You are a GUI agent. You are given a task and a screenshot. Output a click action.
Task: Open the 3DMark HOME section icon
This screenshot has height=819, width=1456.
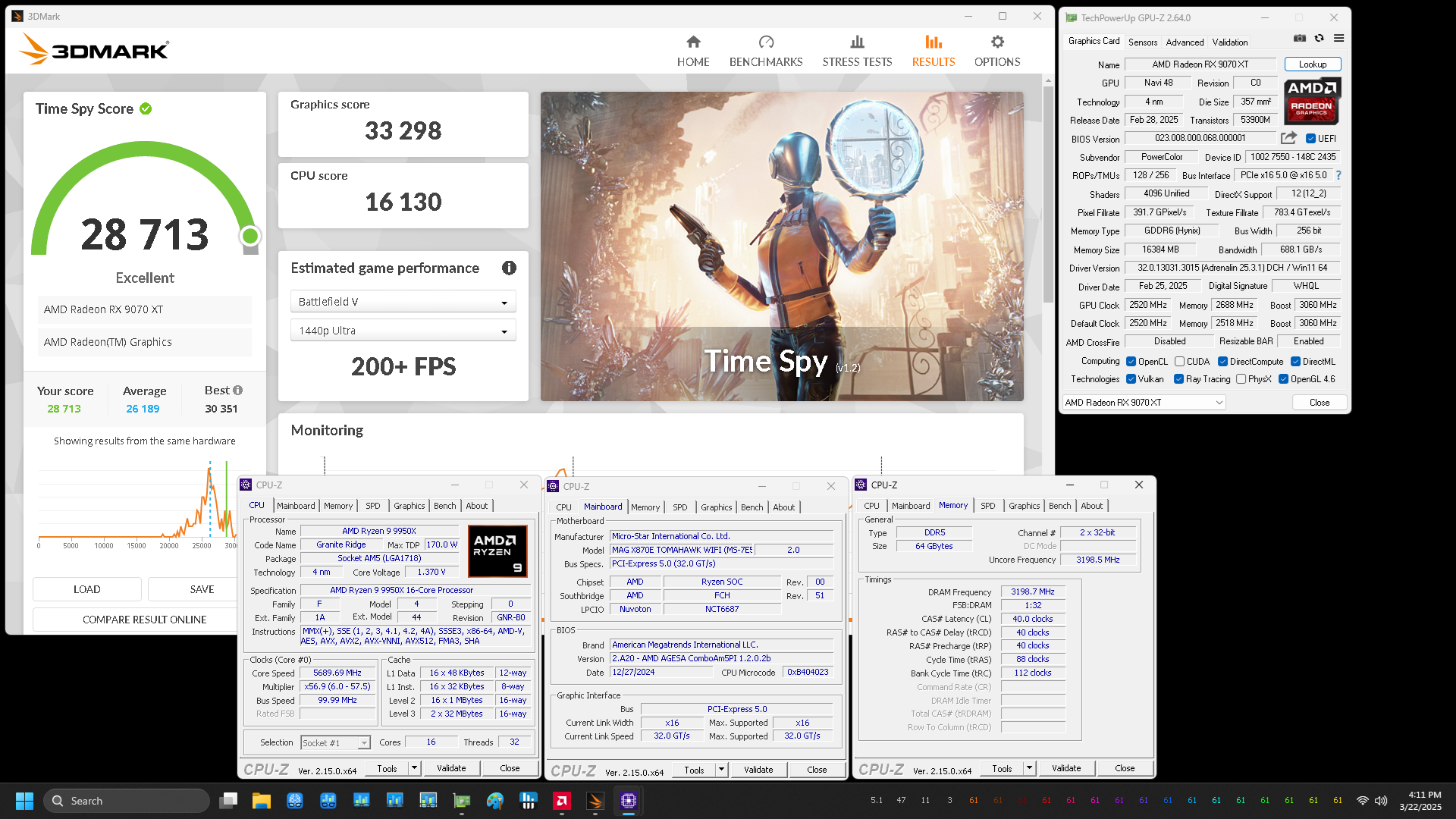(693, 42)
